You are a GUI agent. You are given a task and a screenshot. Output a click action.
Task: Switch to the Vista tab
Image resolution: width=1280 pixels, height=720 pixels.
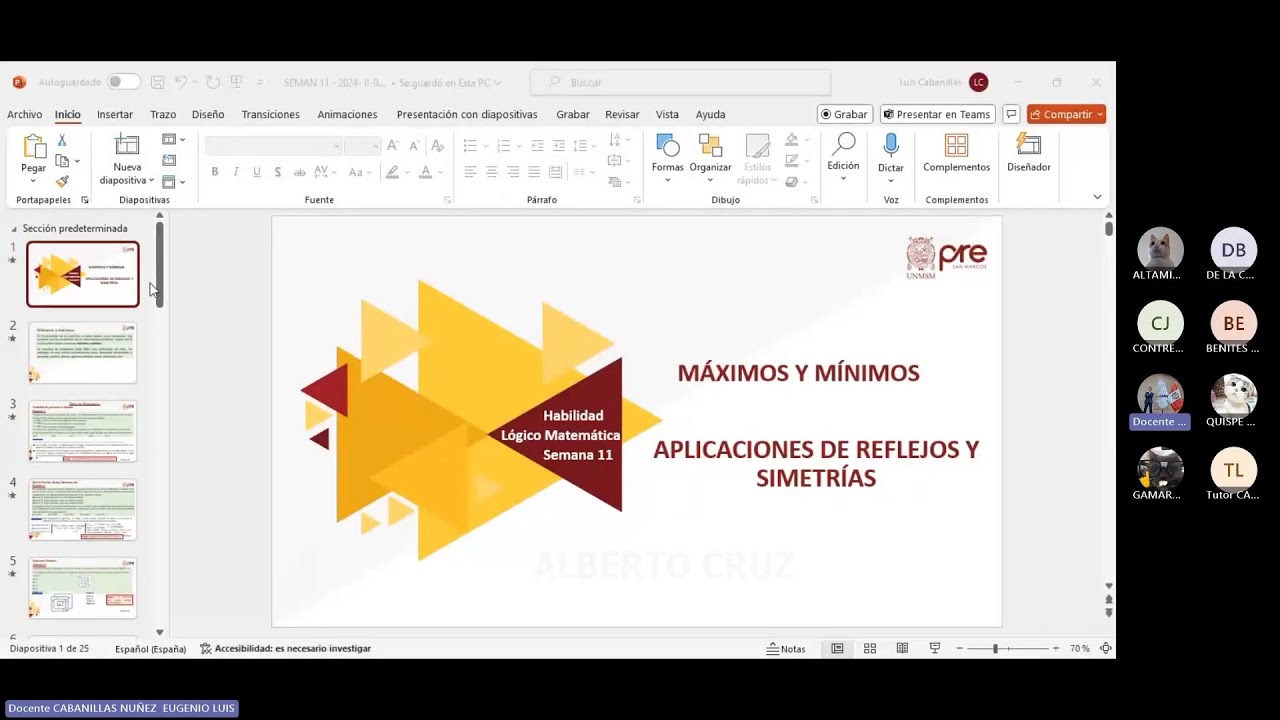[667, 114]
